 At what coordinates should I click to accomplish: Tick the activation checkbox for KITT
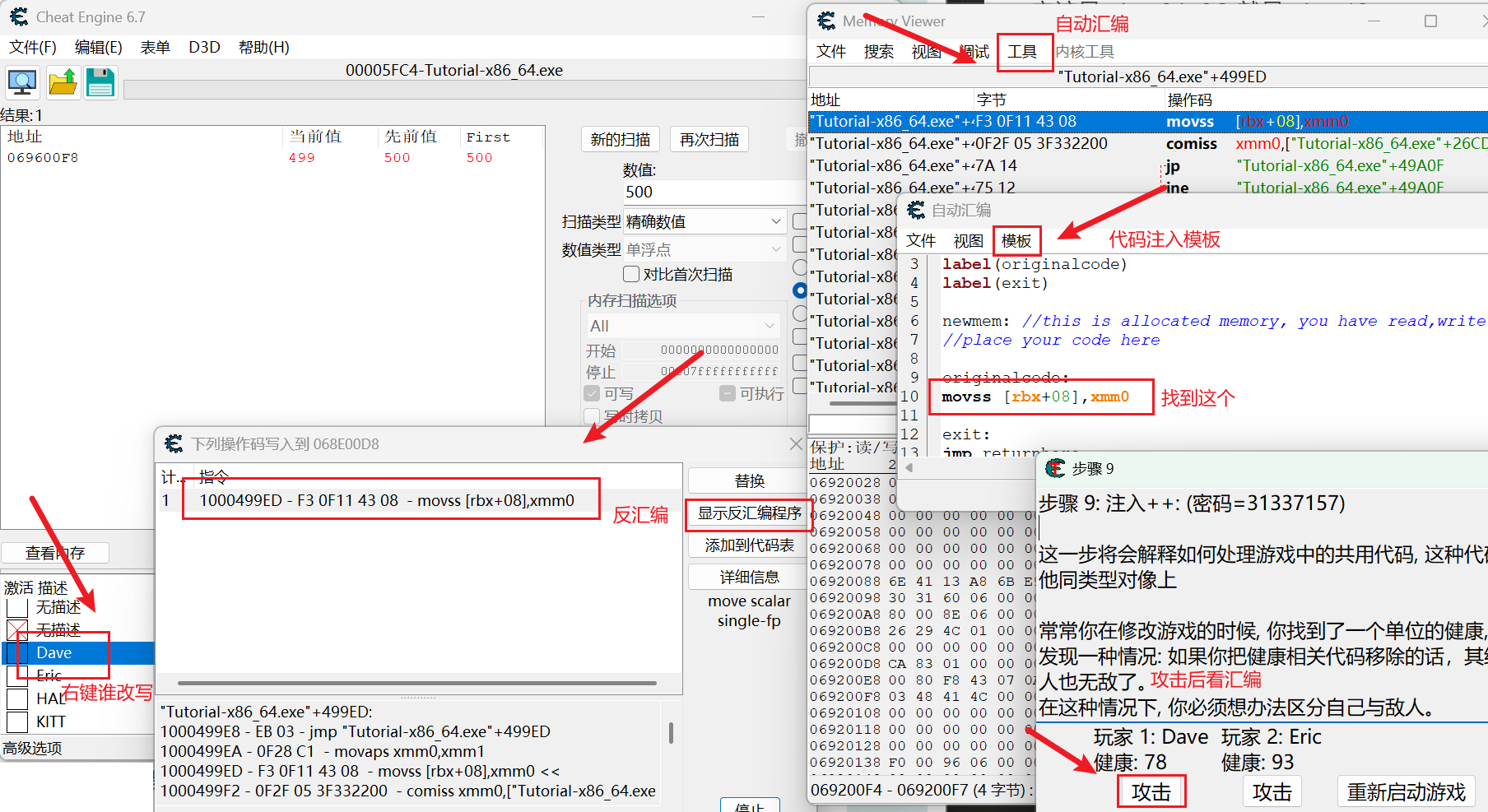(17, 722)
